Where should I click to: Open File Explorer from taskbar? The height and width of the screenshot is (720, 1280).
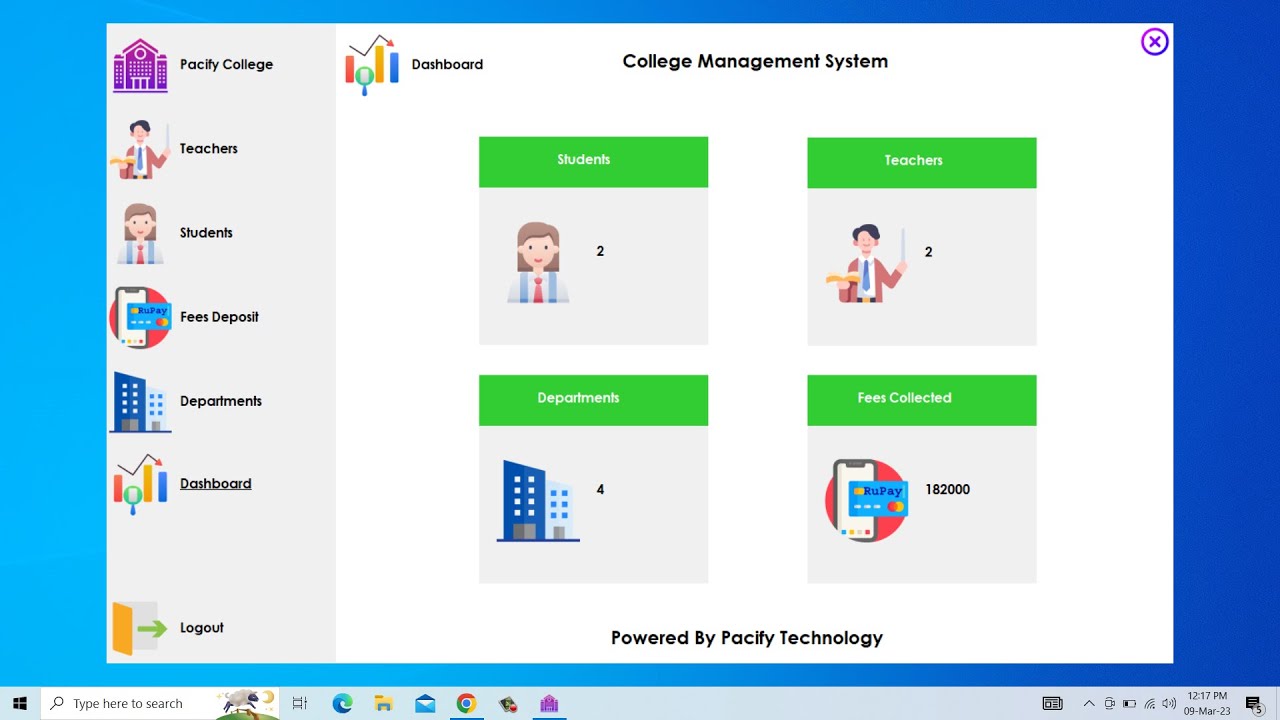(x=384, y=703)
